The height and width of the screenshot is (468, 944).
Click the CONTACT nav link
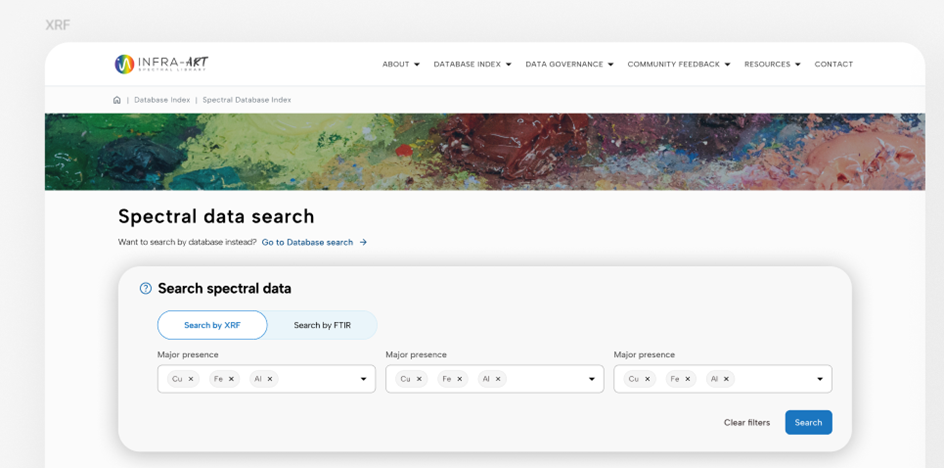tap(834, 64)
